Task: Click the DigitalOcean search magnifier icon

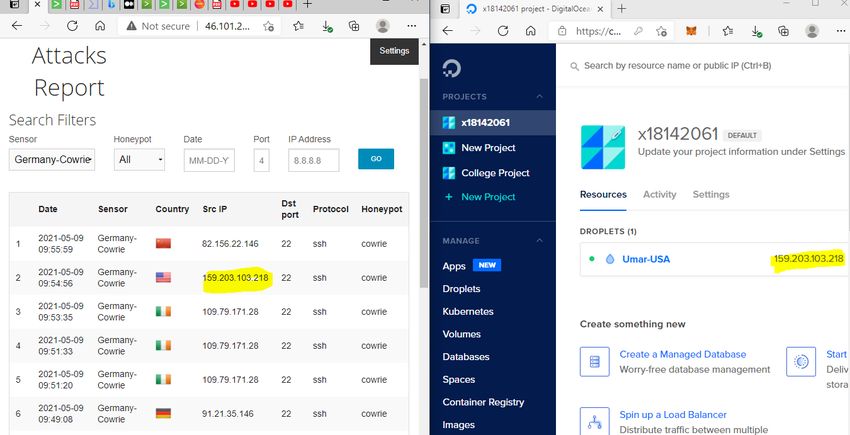Action: [x=574, y=66]
